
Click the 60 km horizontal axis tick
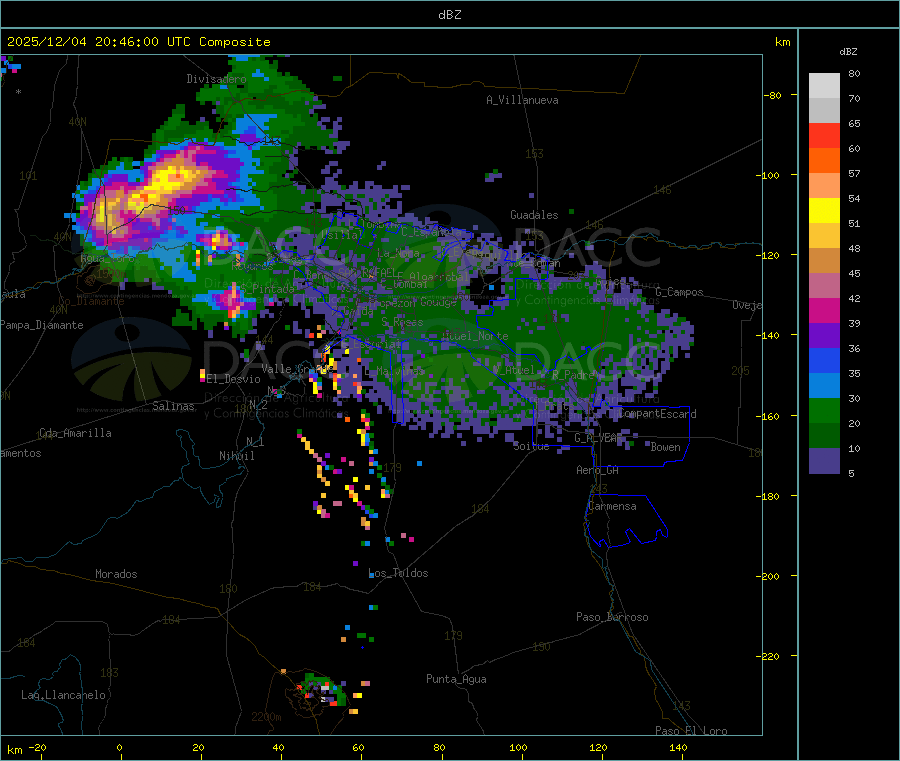click(358, 747)
